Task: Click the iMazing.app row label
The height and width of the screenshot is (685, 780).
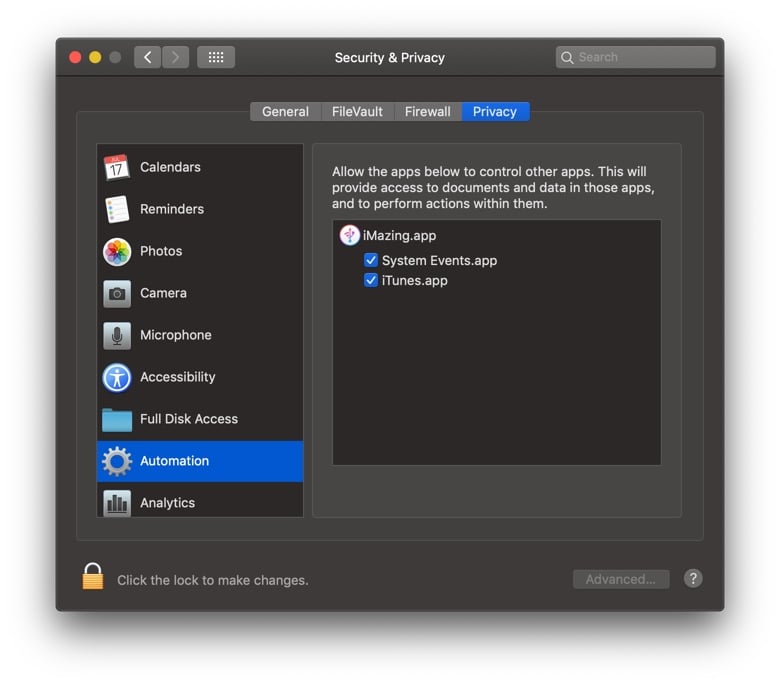Action: pyautogui.click(x=399, y=235)
